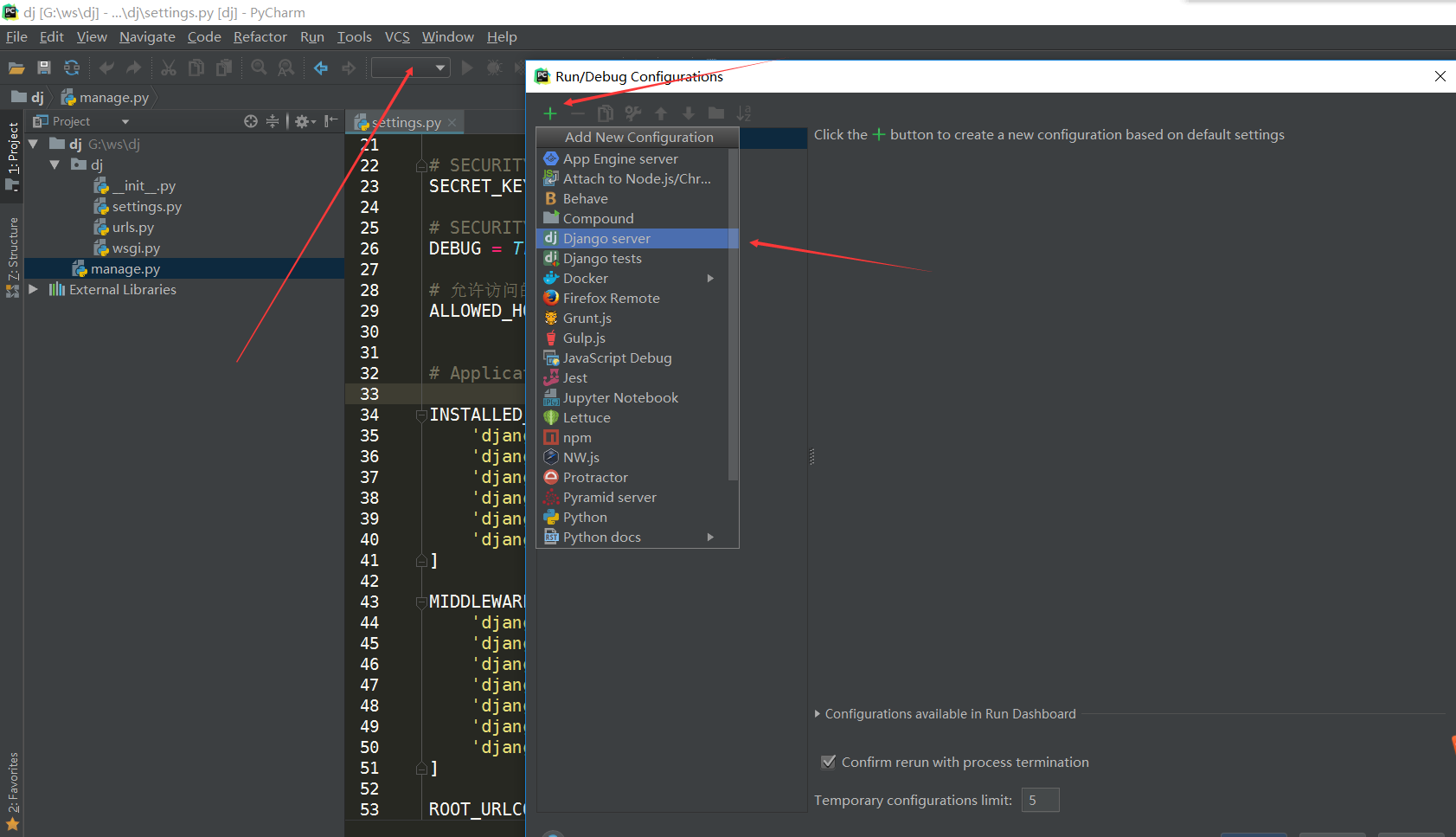
Task: Open the Refactor menu
Action: (260, 36)
